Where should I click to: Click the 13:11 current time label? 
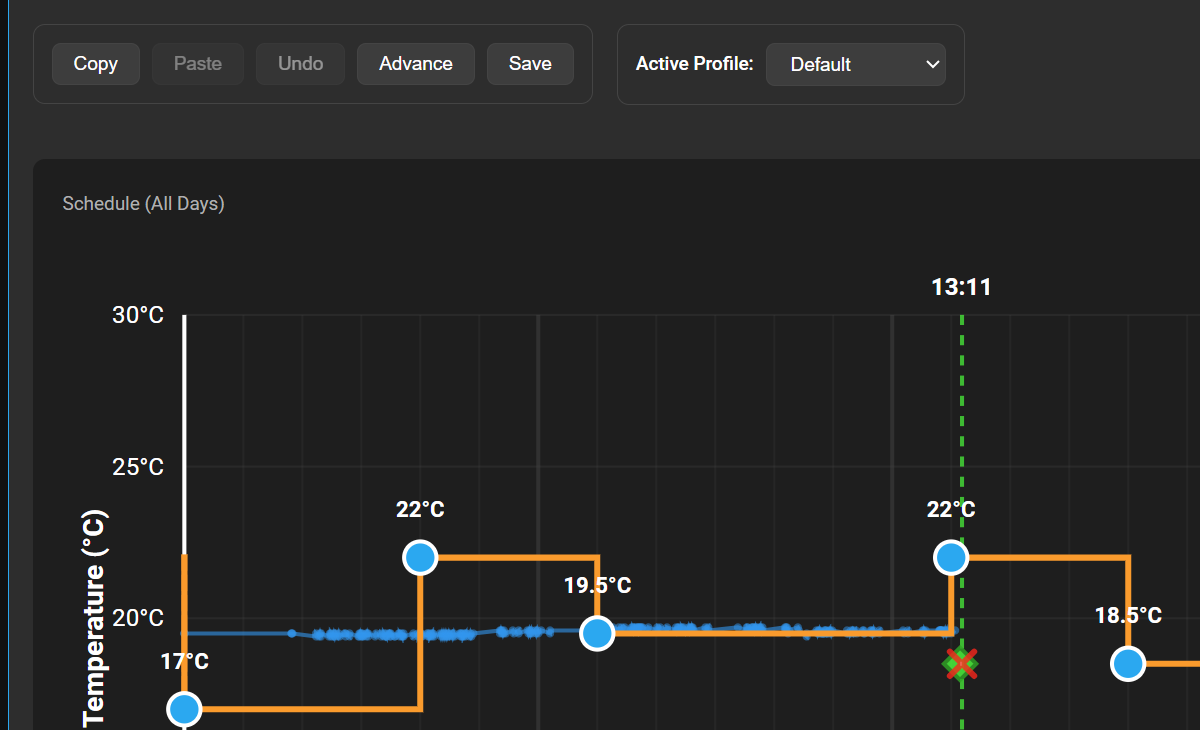[x=961, y=287]
